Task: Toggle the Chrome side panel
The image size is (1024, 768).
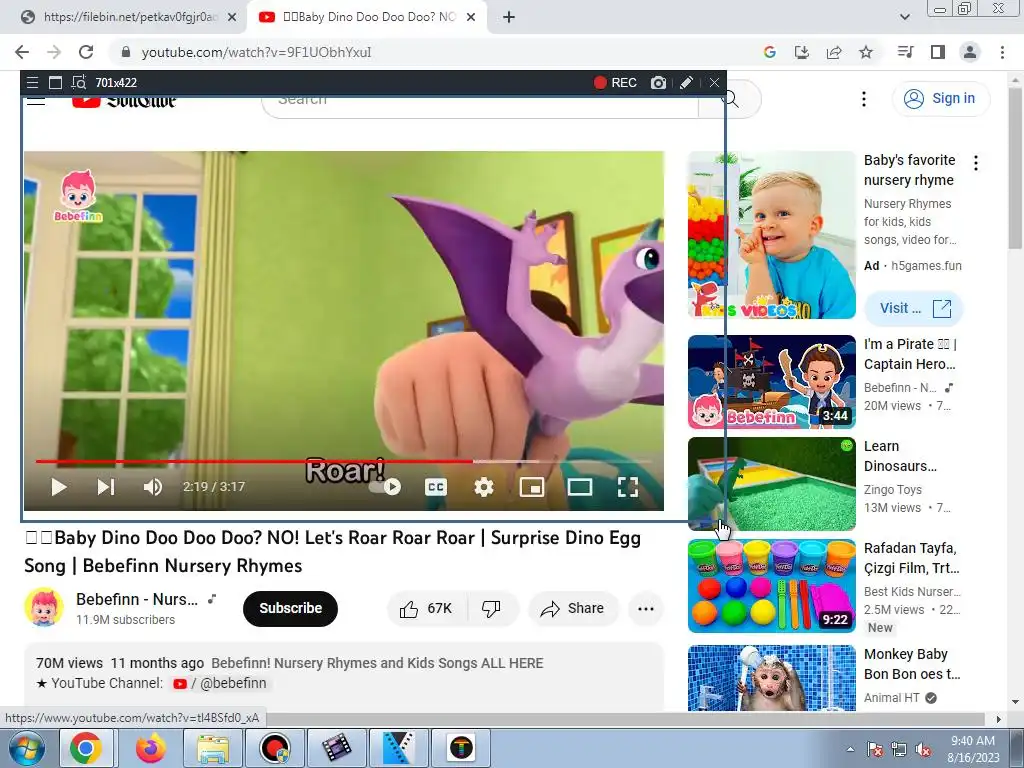Action: click(x=938, y=52)
